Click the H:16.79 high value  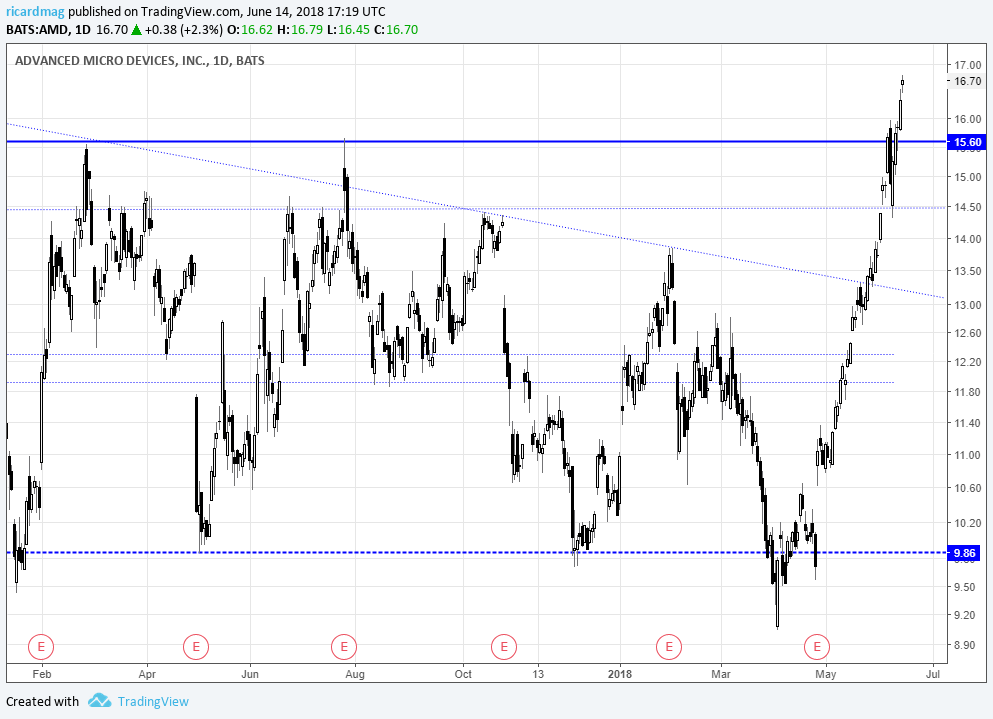click(300, 30)
